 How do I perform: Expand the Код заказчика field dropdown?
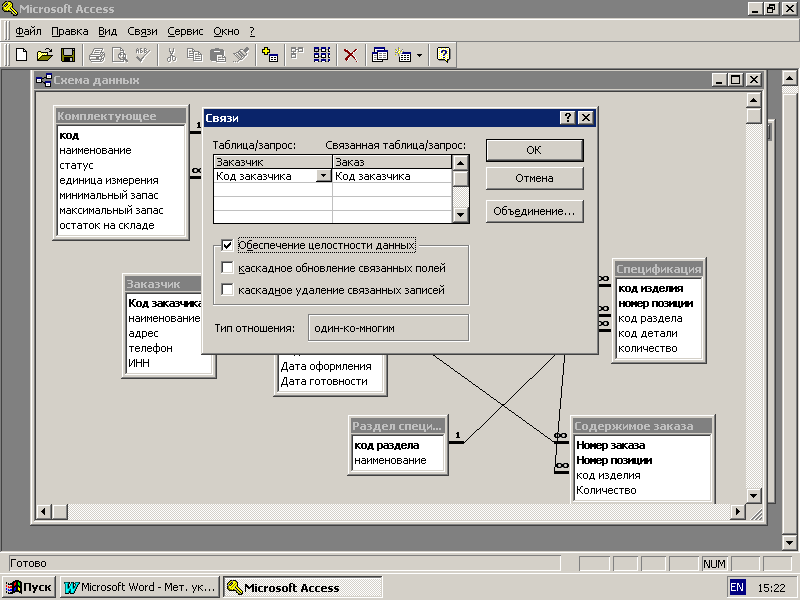coord(323,176)
